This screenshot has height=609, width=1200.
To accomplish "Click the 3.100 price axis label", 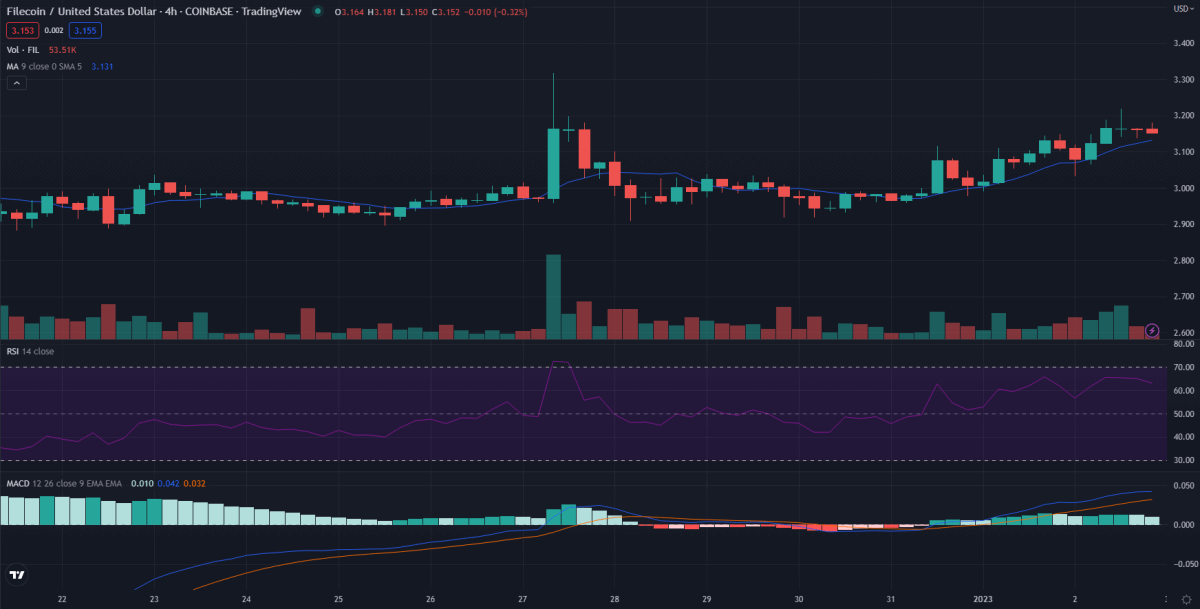I will pyautogui.click(x=1182, y=152).
